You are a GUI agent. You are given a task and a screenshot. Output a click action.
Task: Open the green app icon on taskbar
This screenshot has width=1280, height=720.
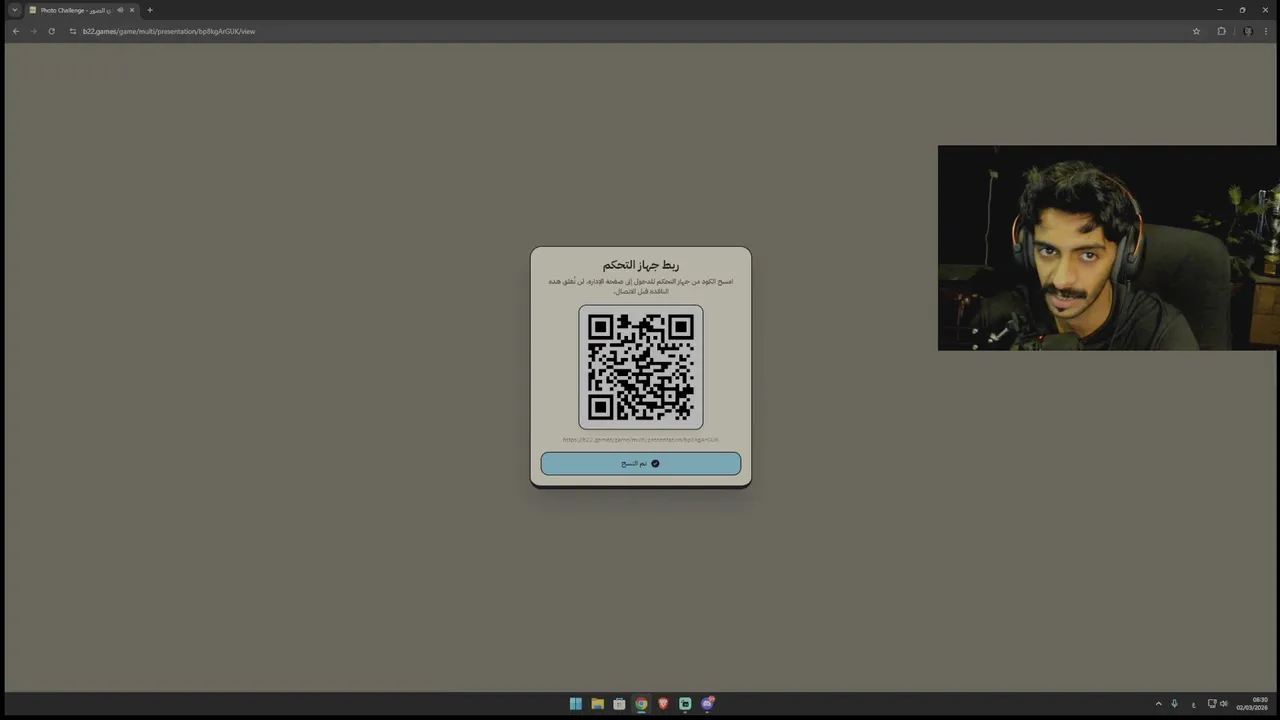[x=685, y=704]
